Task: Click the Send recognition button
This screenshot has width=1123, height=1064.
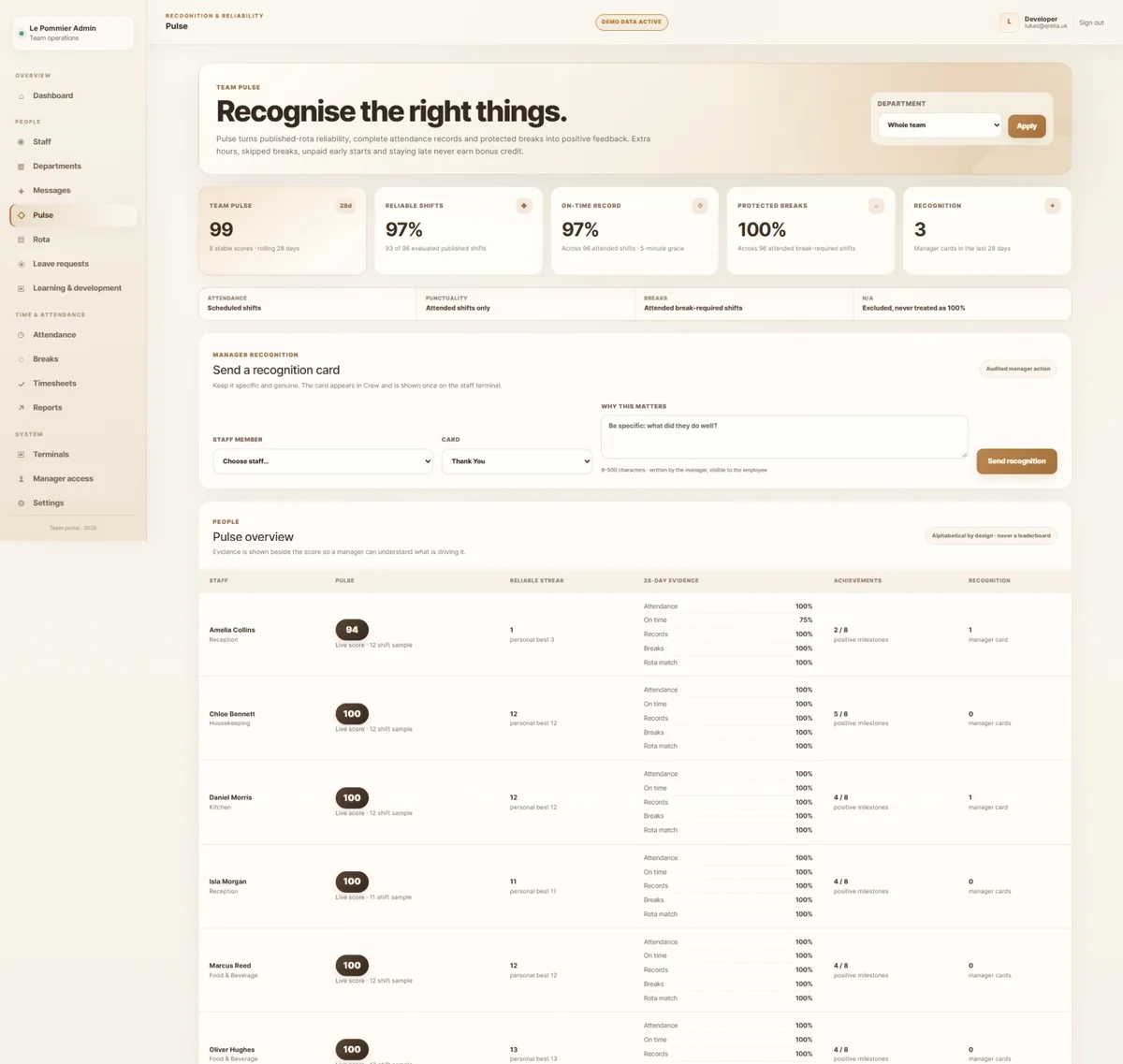Action: (1016, 461)
